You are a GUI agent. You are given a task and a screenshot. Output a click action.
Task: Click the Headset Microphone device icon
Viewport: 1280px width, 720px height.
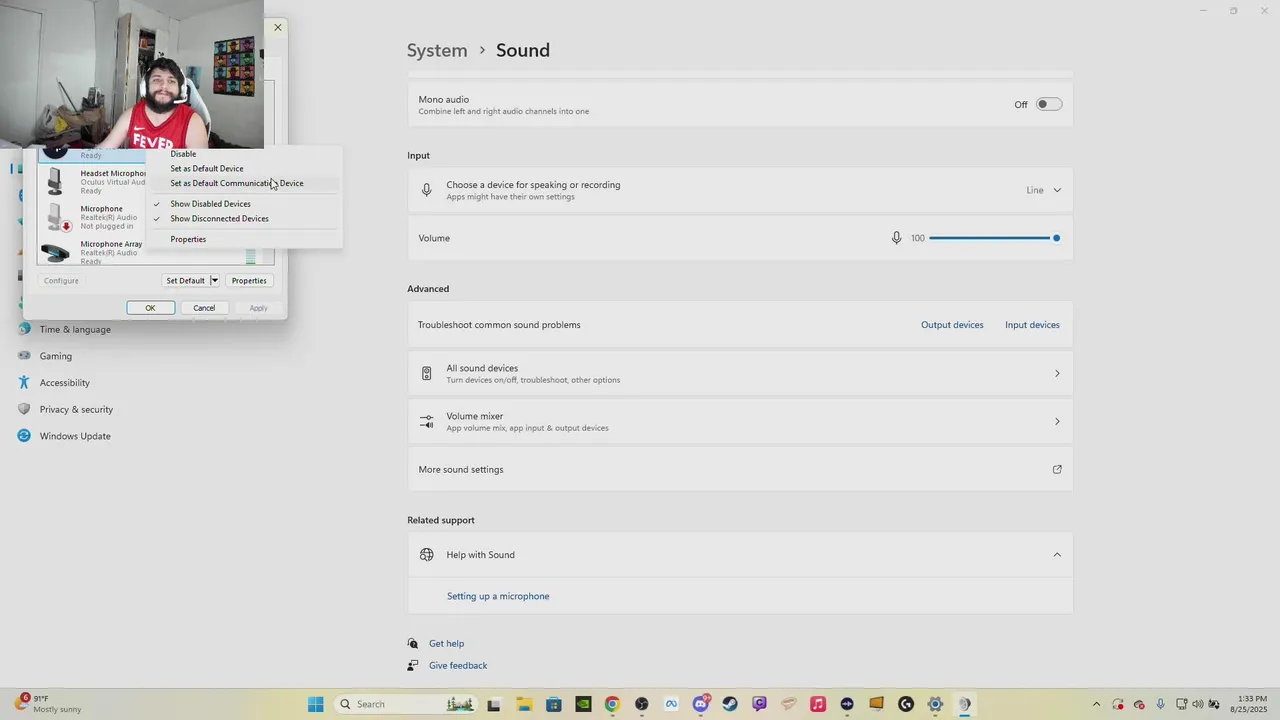tap(56, 181)
